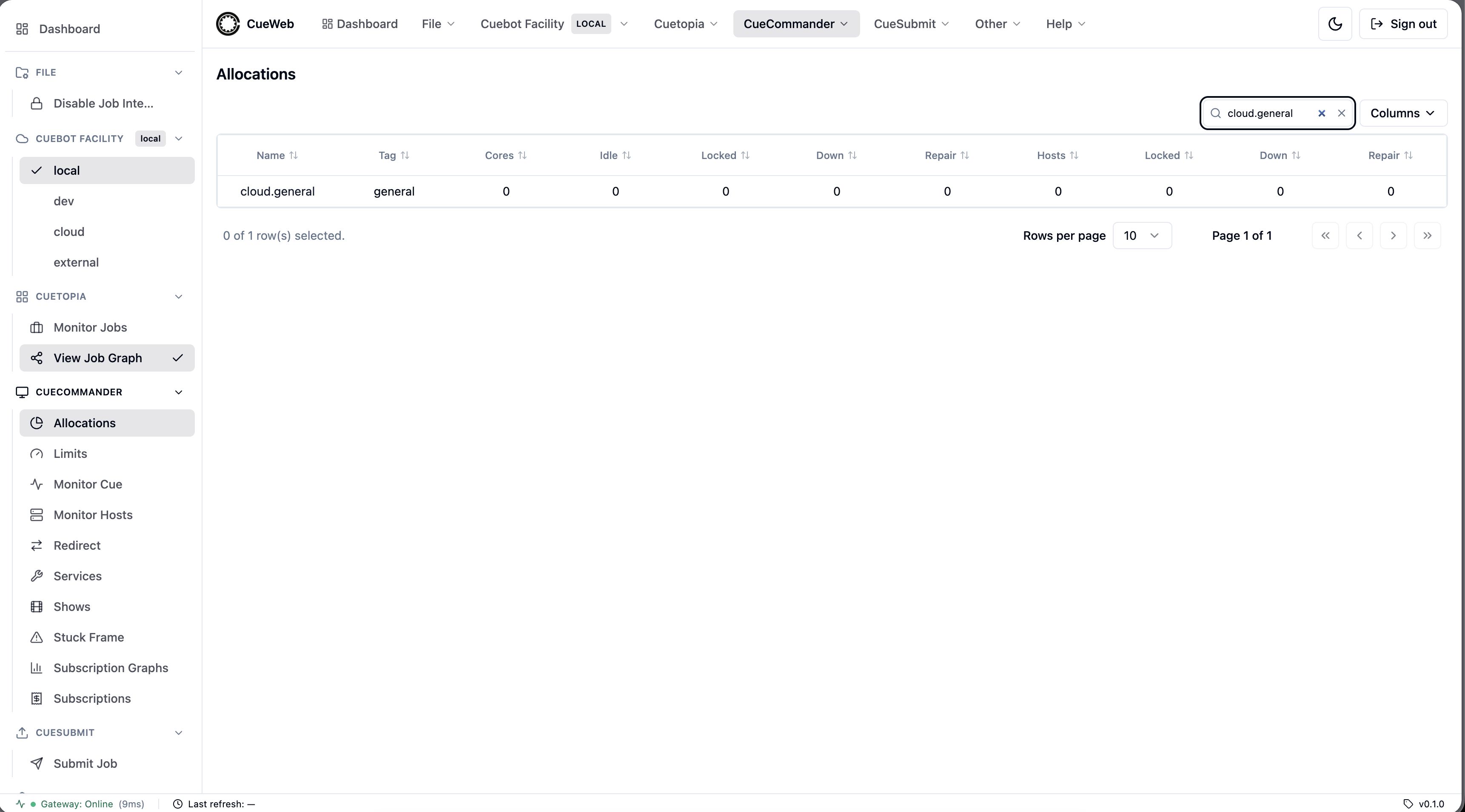Open Limits gauge icon
Image resolution: width=1465 pixels, height=812 pixels.
(x=37, y=454)
